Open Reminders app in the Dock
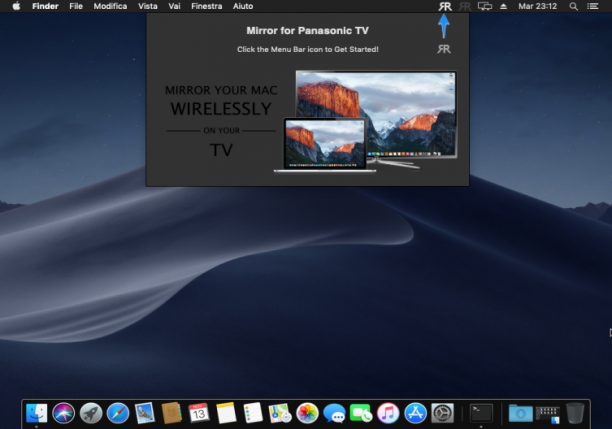Screen dimensions: 612x429 (253, 413)
